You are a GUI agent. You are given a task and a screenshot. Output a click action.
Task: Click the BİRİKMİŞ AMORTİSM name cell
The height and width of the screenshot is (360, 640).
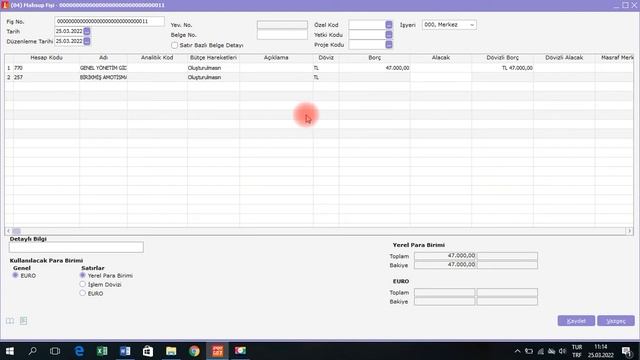point(103,77)
